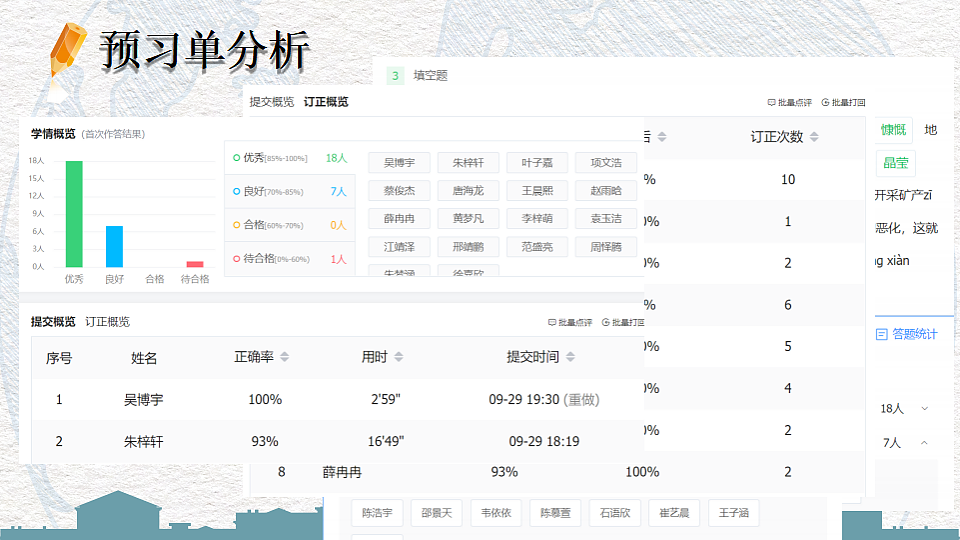This screenshot has width=960, height=540.
Task: Open 提交概览 tab in the back correction window
Action: pyautogui.click(x=272, y=102)
